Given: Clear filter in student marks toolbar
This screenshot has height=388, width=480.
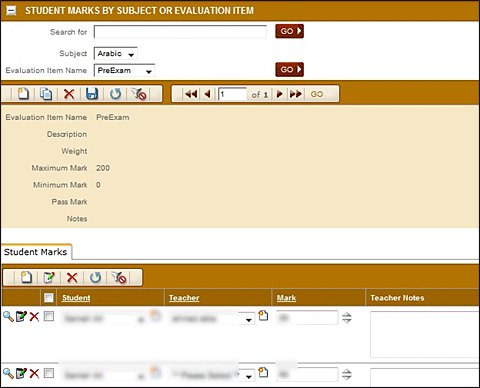Looking at the screenshot, I should tap(119, 277).
